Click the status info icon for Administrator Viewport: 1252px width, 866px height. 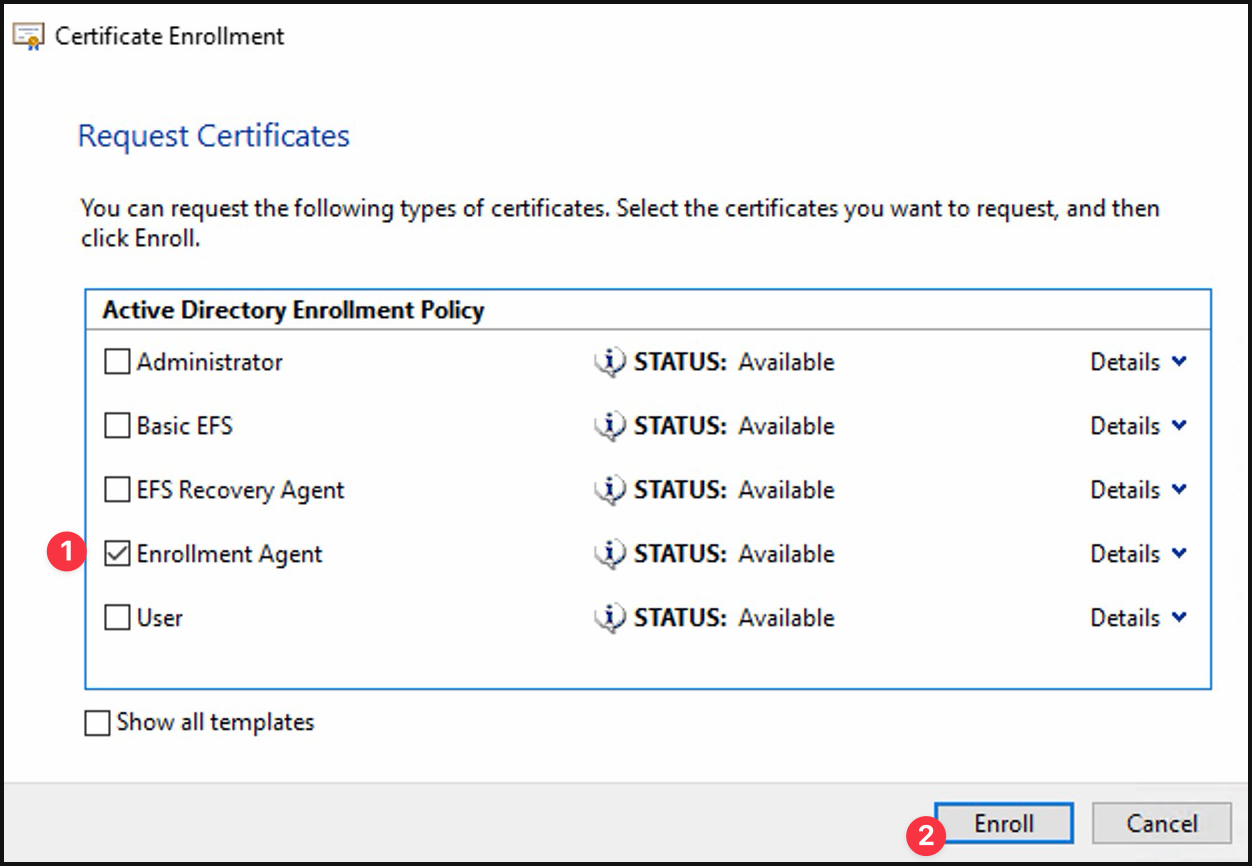click(609, 362)
